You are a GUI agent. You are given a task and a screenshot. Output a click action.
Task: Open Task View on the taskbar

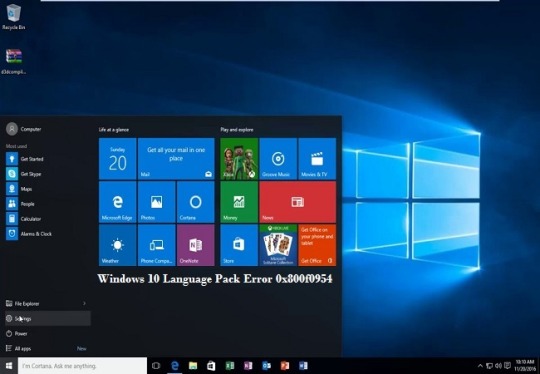point(156,366)
